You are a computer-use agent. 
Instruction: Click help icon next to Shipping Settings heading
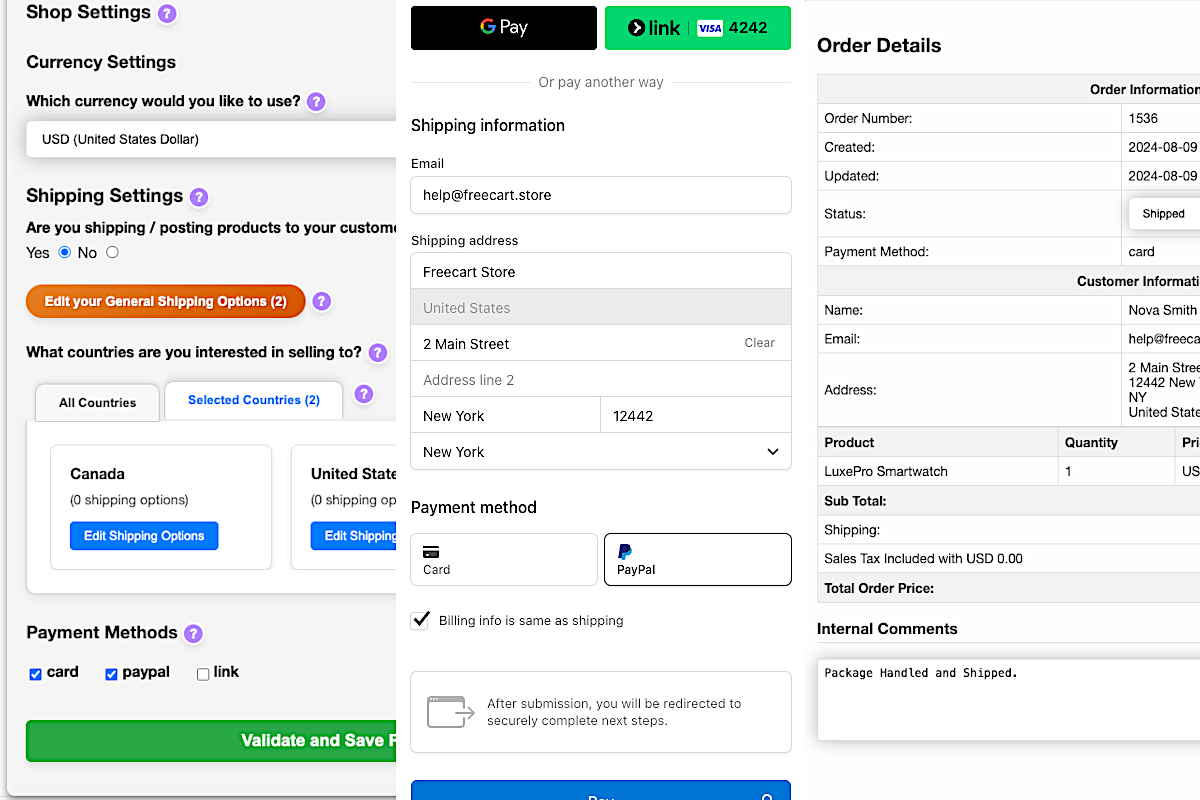199,197
